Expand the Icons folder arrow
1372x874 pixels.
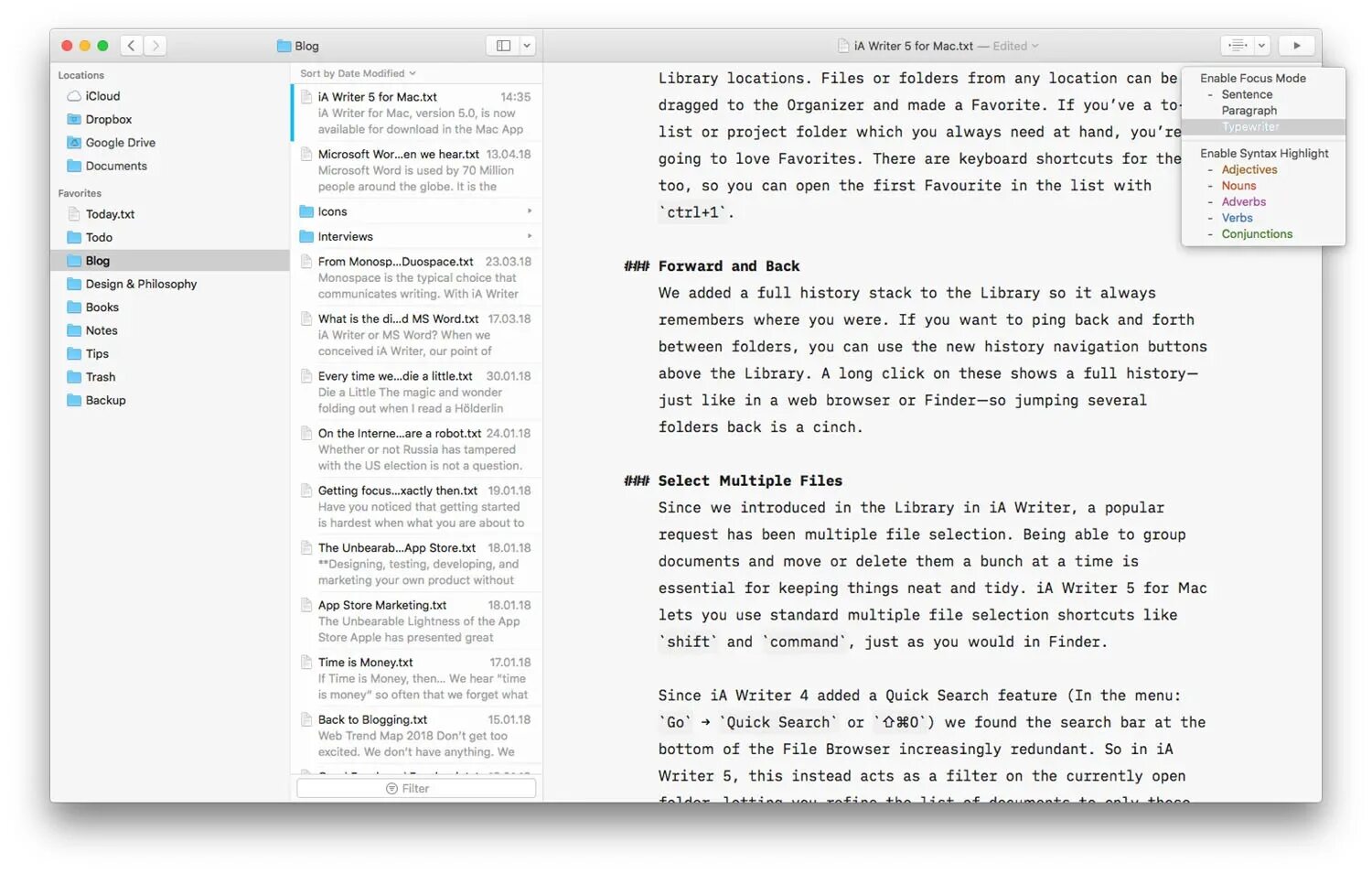pyautogui.click(x=530, y=211)
